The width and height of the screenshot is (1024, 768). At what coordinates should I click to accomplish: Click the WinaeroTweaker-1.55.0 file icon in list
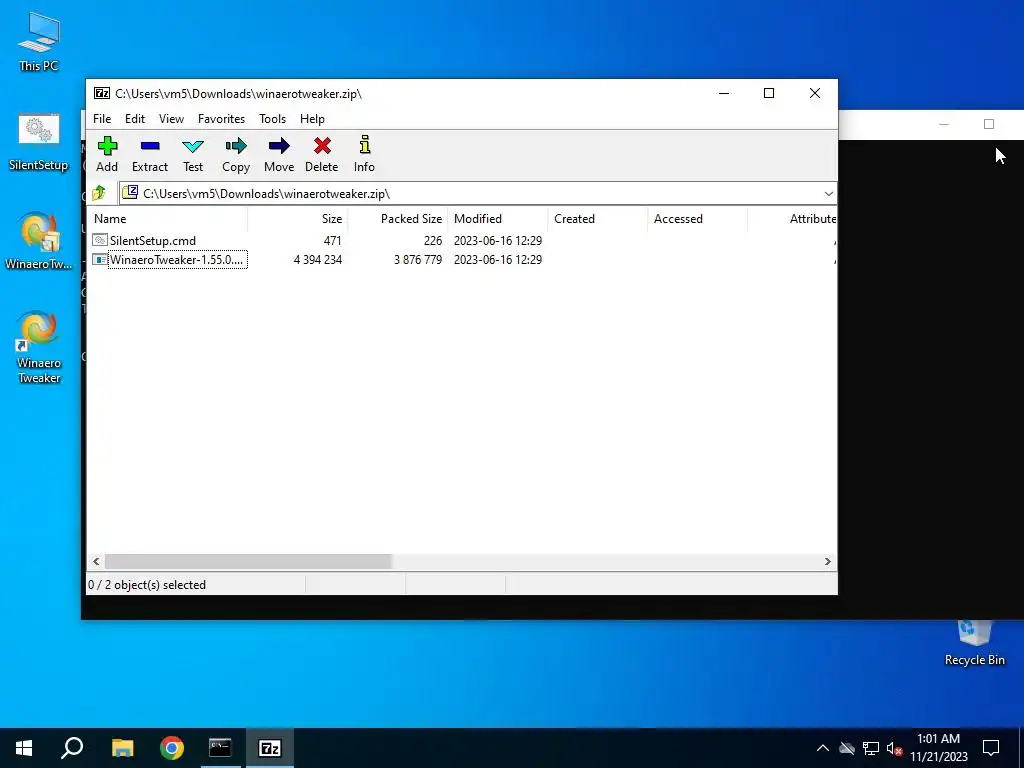tap(100, 260)
